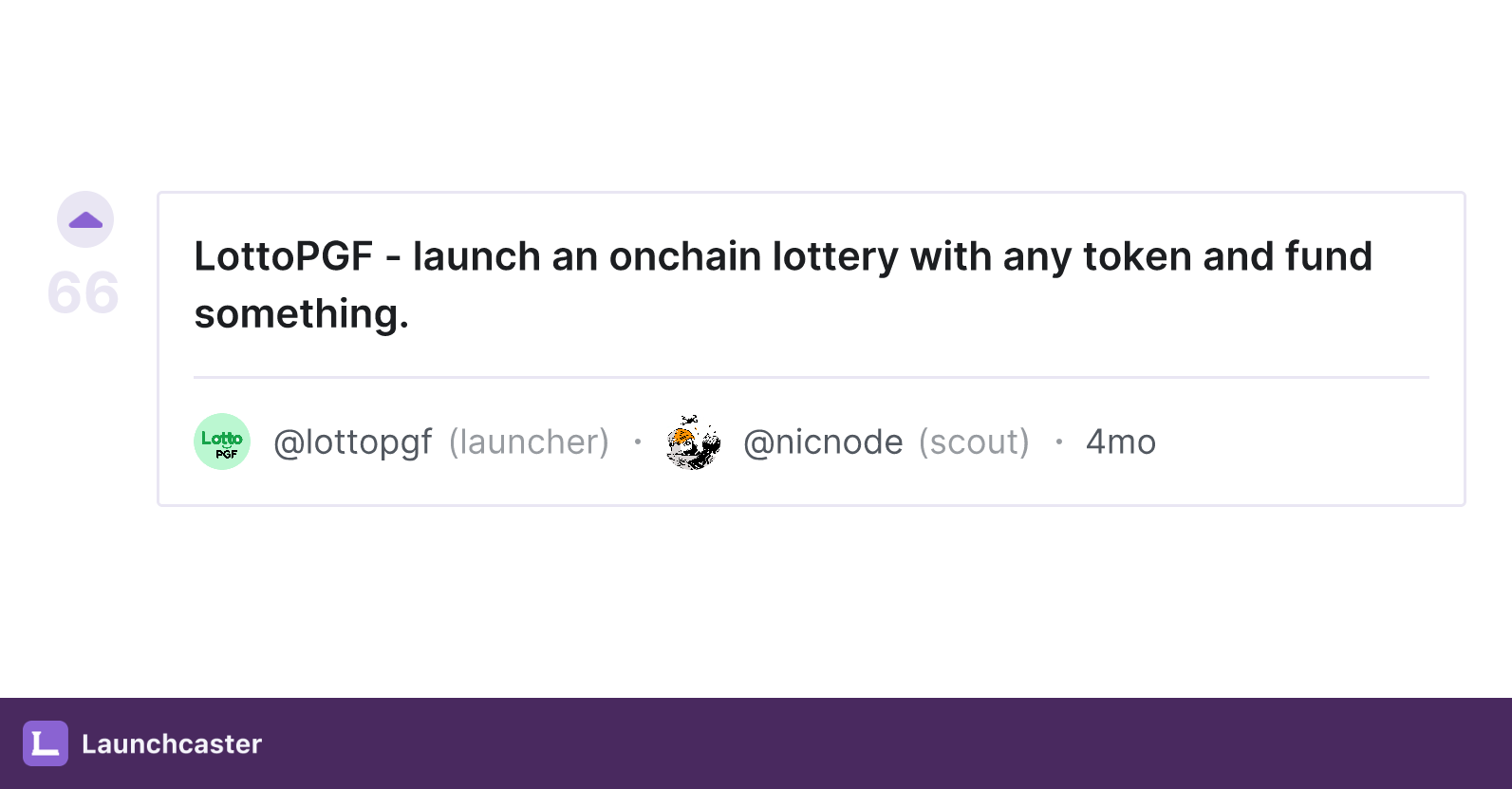Click the dot separator before 4mo
This screenshot has height=789, width=1512.
(1059, 441)
